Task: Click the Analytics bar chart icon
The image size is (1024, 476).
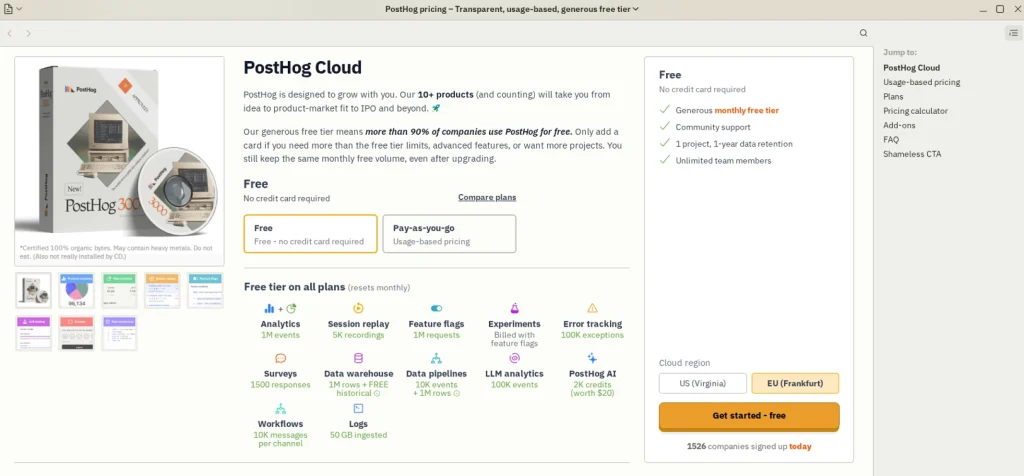Action: 269,308
